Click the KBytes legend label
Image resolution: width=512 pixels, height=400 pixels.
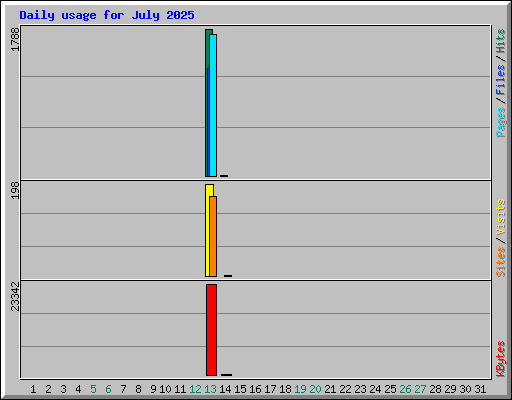(x=500, y=359)
